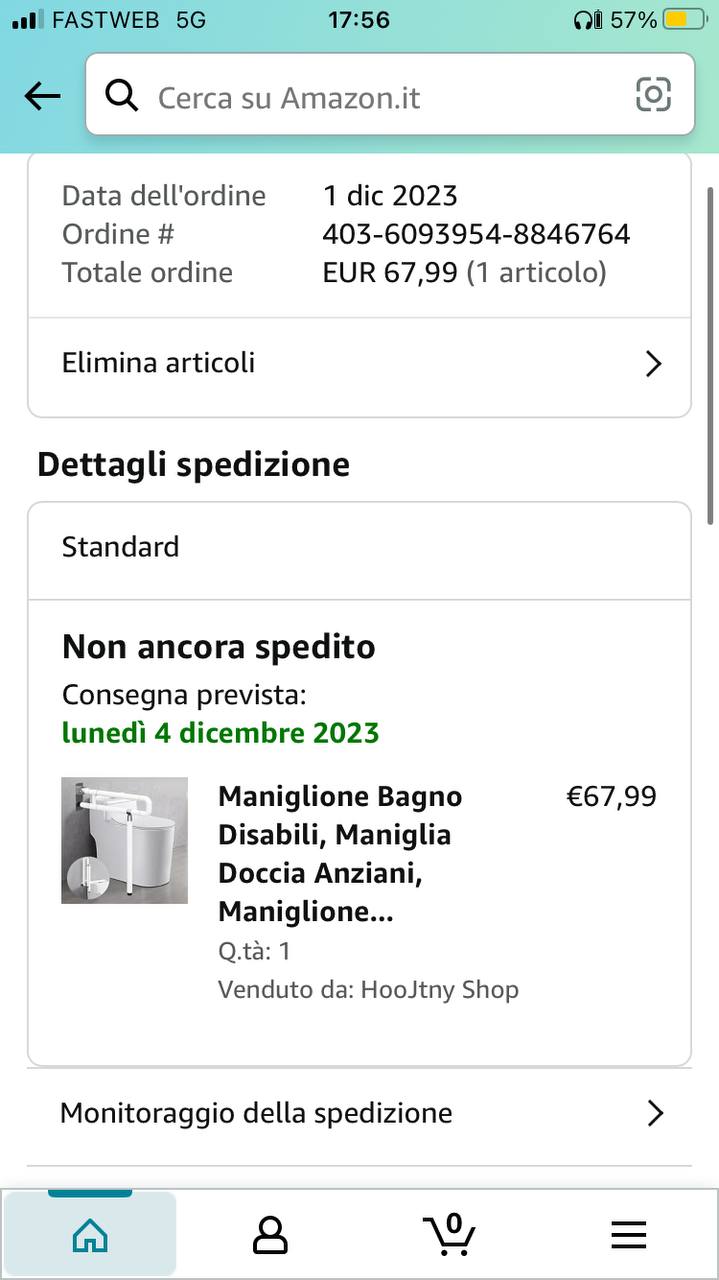Open the shopping cart icon

point(449,1234)
